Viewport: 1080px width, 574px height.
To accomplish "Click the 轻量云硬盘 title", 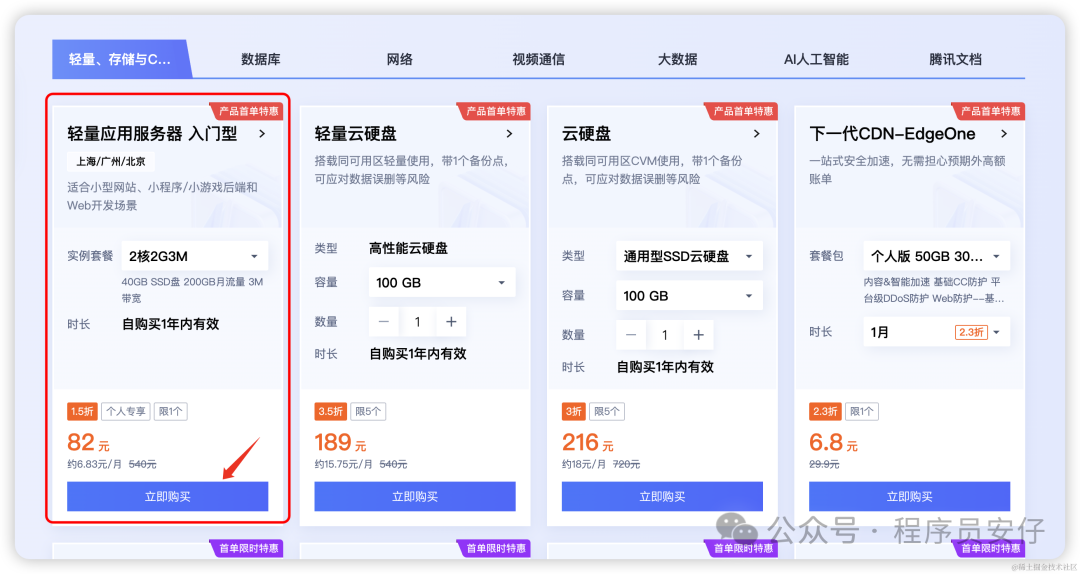I will pyautogui.click(x=355, y=134).
